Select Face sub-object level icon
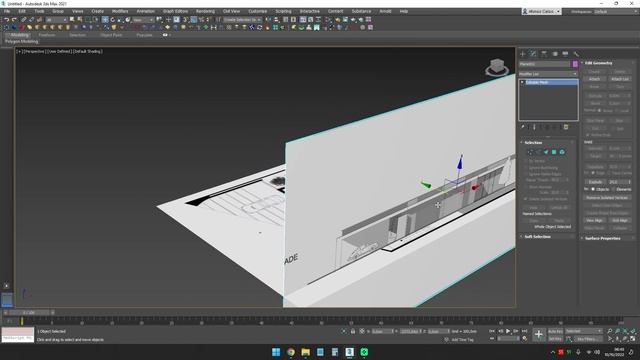The height and width of the screenshot is (360, 640). [x=546, y=152]
